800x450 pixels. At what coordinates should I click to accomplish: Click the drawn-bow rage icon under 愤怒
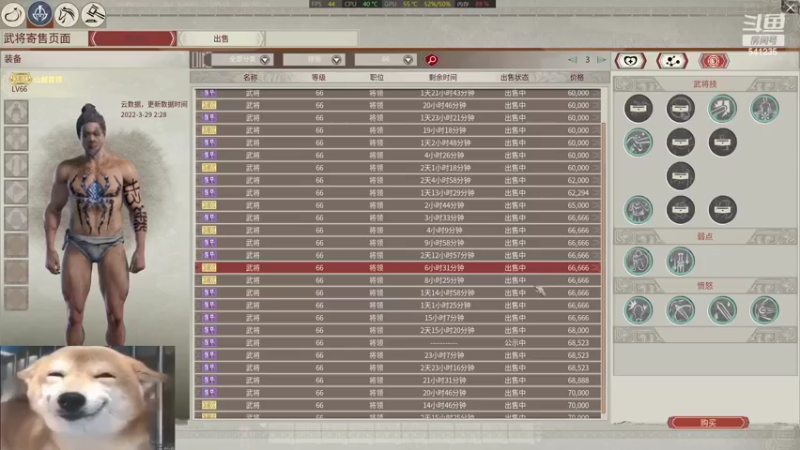pyautogui.click(x=764, y=310)
